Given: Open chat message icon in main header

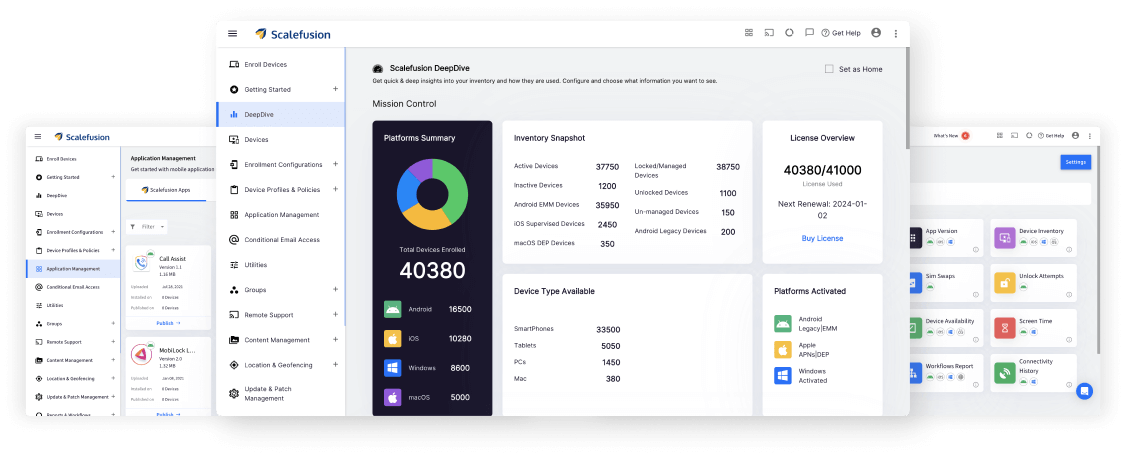Looking at the screenshot, I should [x=809, y=33].
